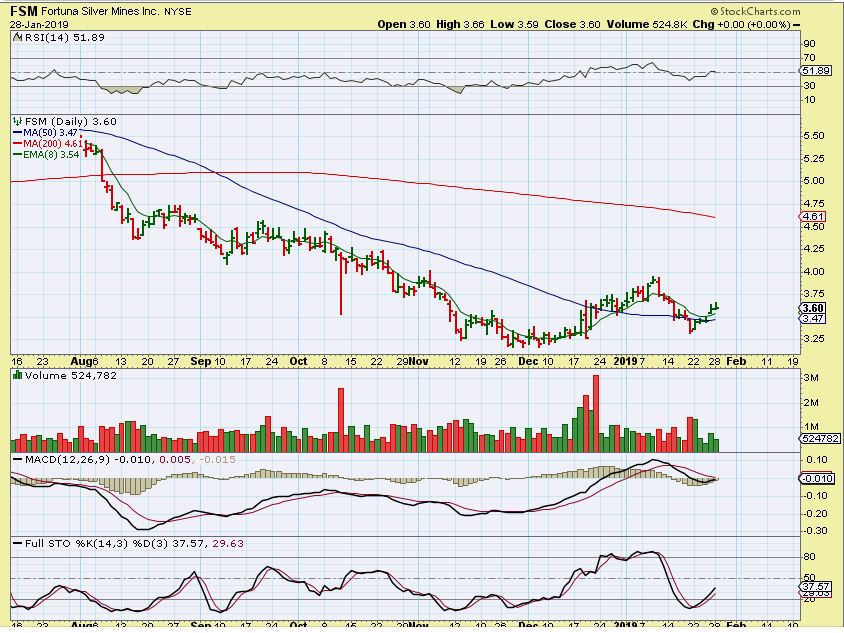This screenshot has width=844, height=633.
Task: Click the 4.00 price axis label
Action: tap(813, 271)
